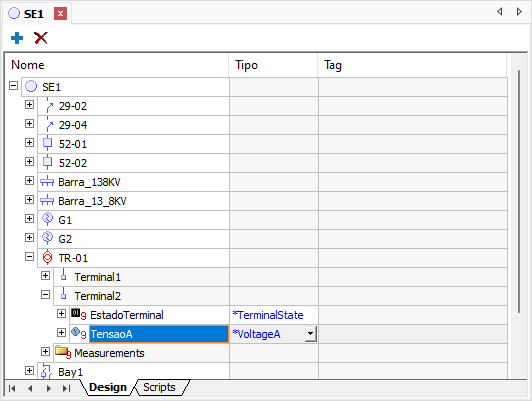Click the blue plus add icon
Viewport: 532px width, 401px height.
(17, 38)
